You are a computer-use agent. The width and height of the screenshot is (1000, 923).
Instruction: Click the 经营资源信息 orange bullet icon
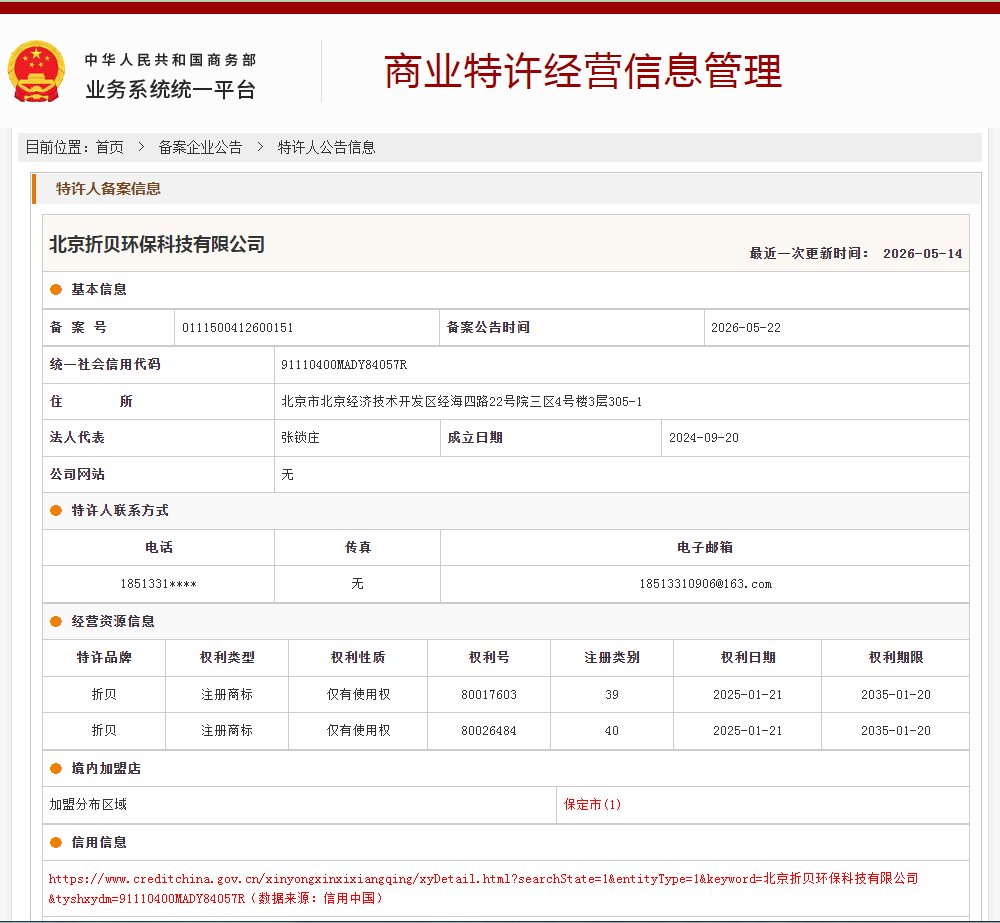(x=56, y=621)
